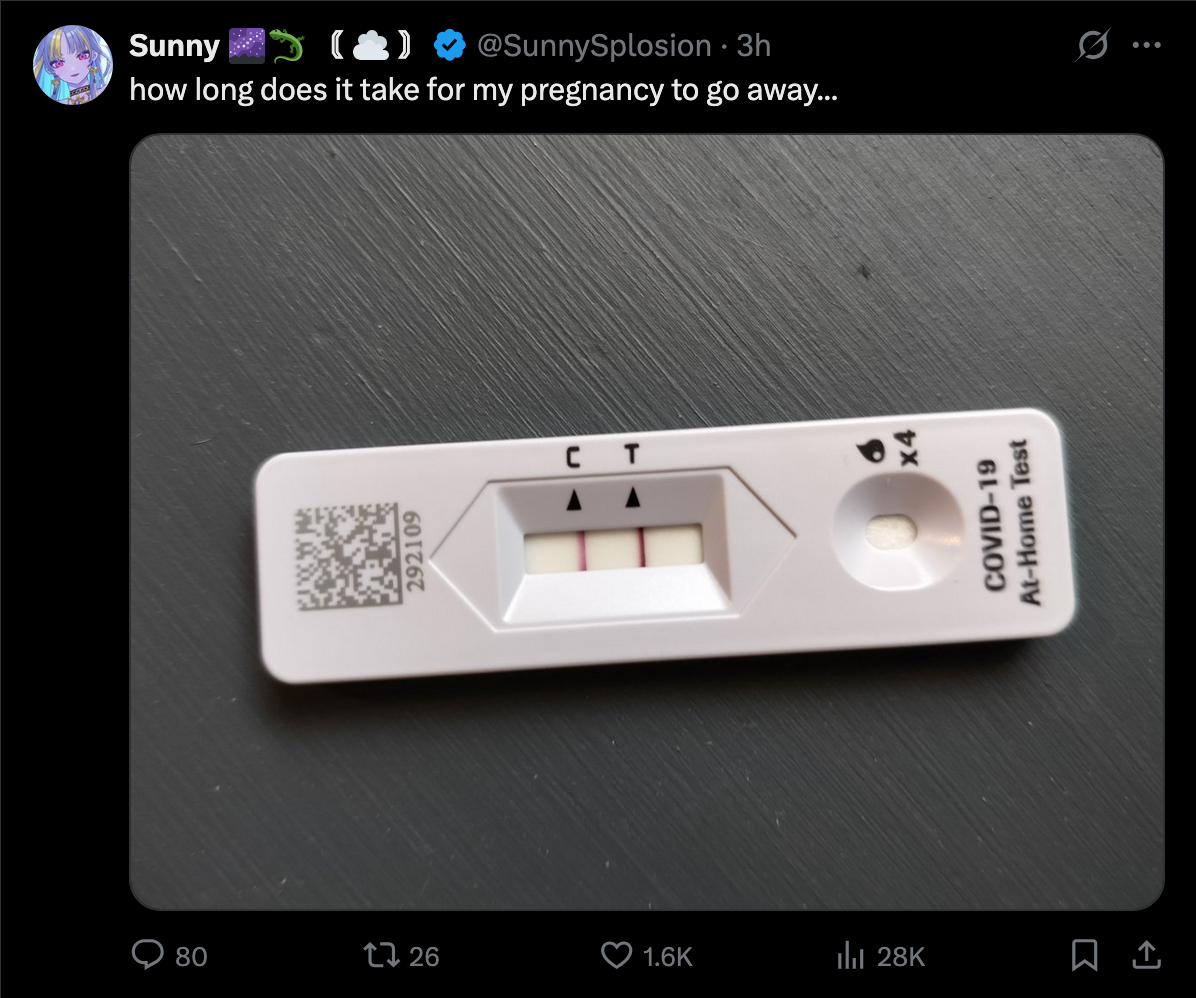
Task: View analytics via bar chart icon
Action: (849, 956)
